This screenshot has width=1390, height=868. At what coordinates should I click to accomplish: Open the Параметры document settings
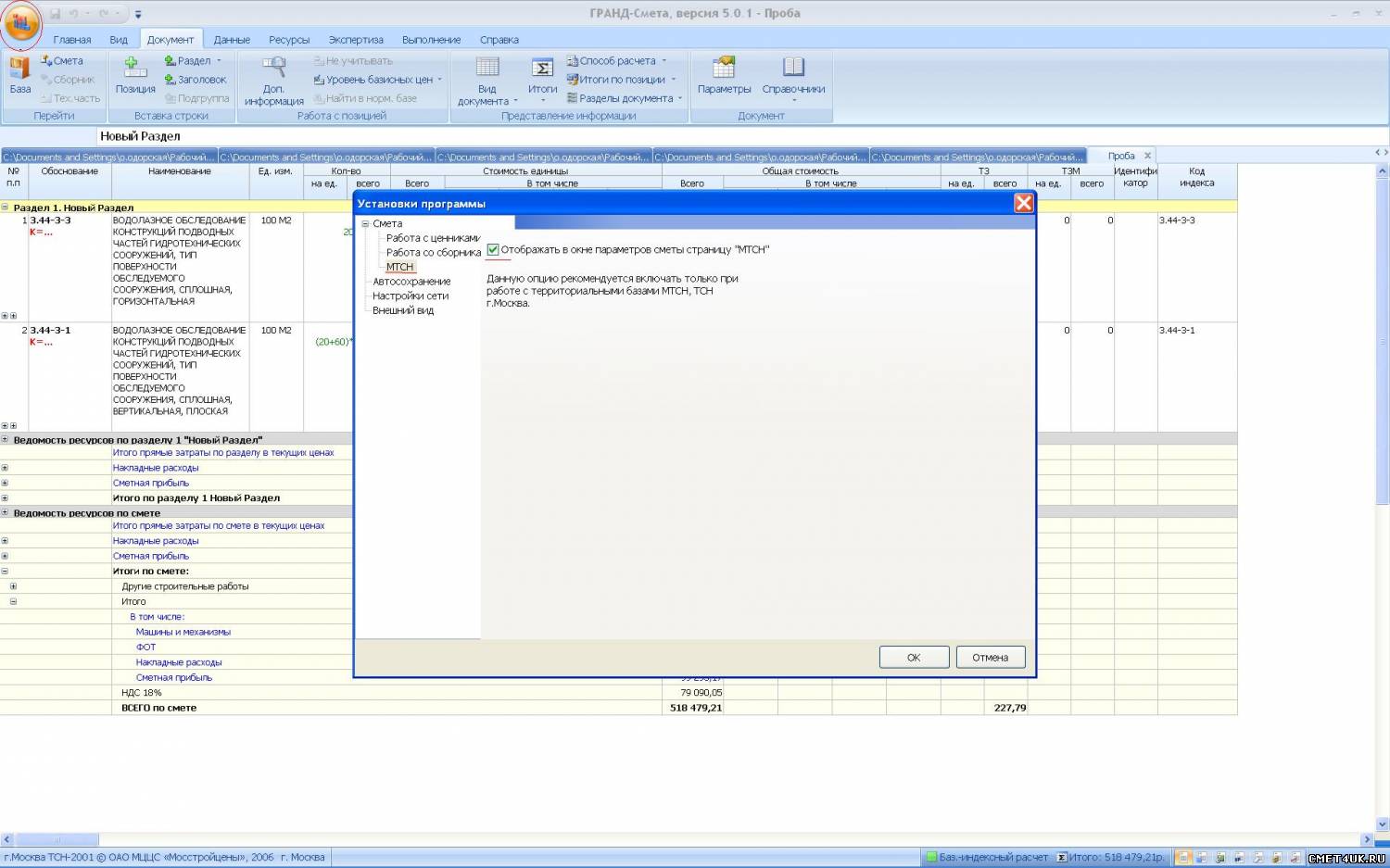point(724,77)
